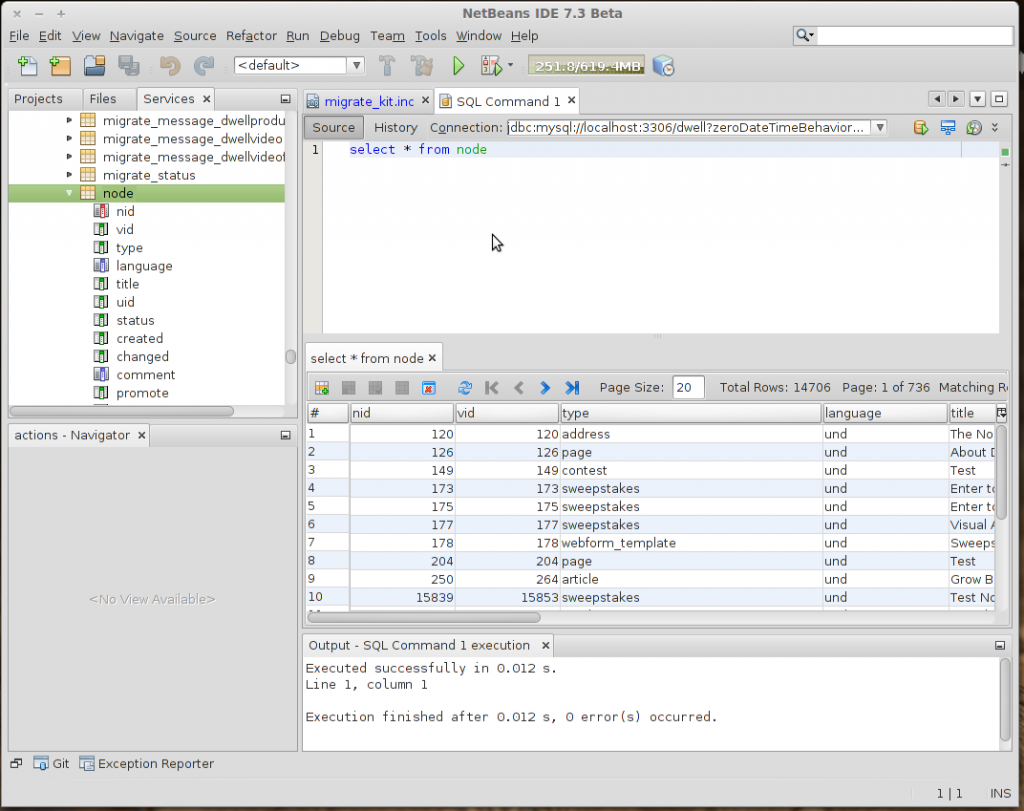Click the New File toolbar icon

click(x=27, y=66)
